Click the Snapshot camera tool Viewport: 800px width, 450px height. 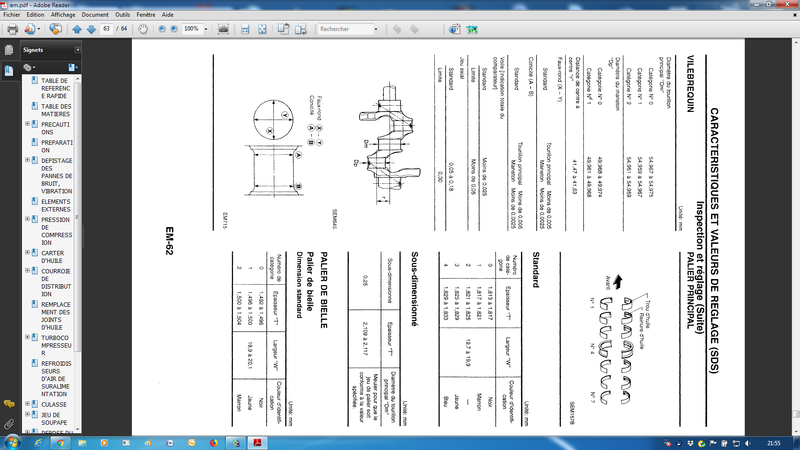pos(223,29)
